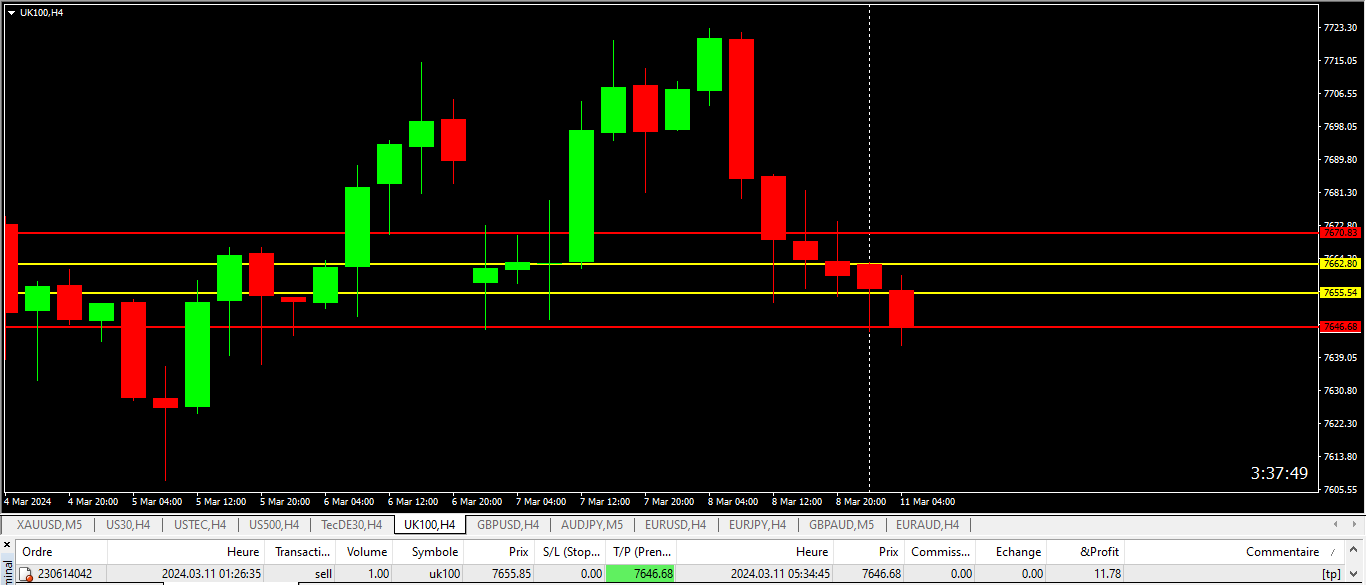Select the yellow 7662.80 price level label
The image size is (1366, 585).
(x=1340, y=264)
